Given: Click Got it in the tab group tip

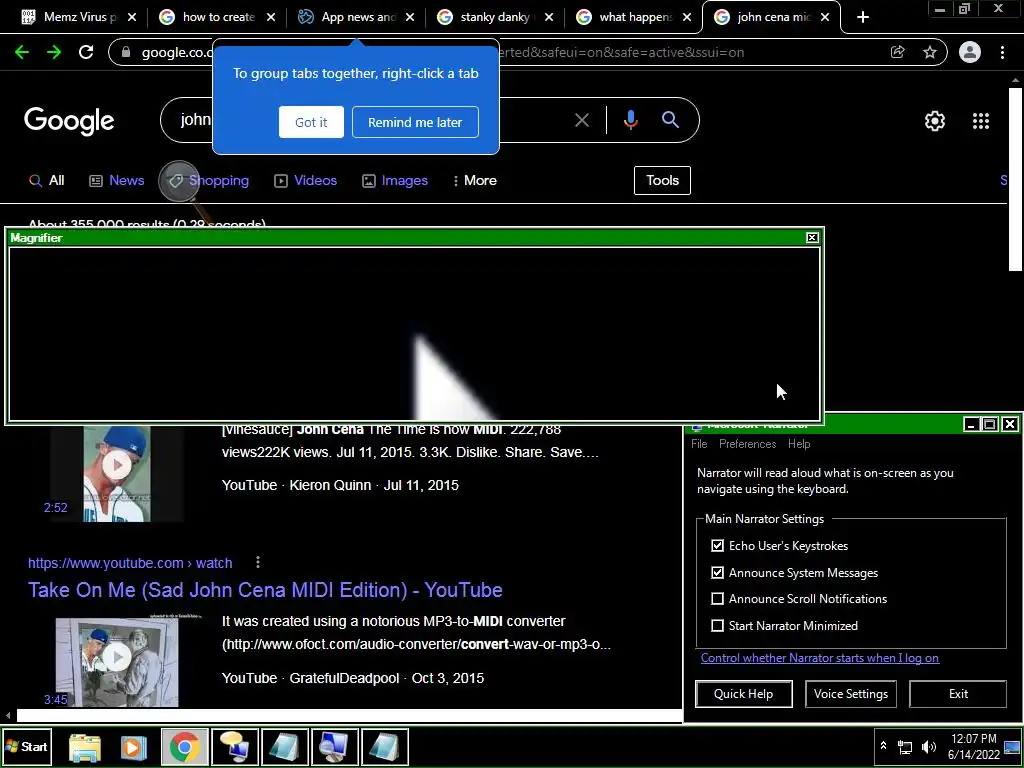Looking at the screenshot, I should click(311, 122).
